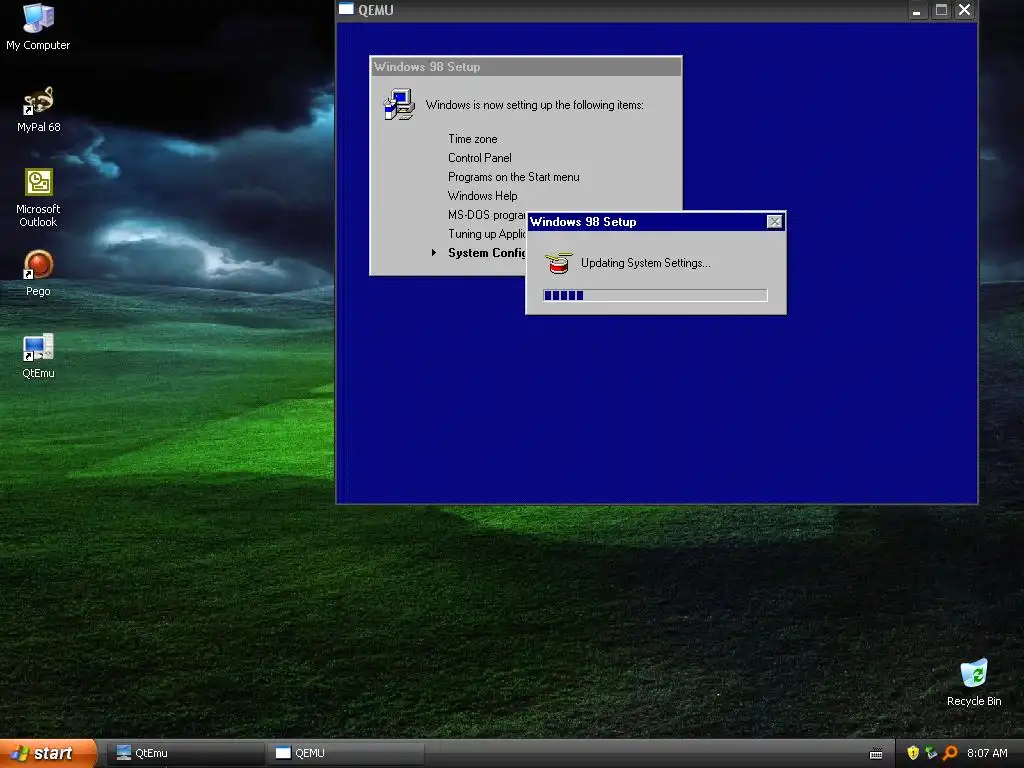Click 'Programs on the Start menu' item
The width and height of the screenshot is (1024, 768).
pos(513,177)
